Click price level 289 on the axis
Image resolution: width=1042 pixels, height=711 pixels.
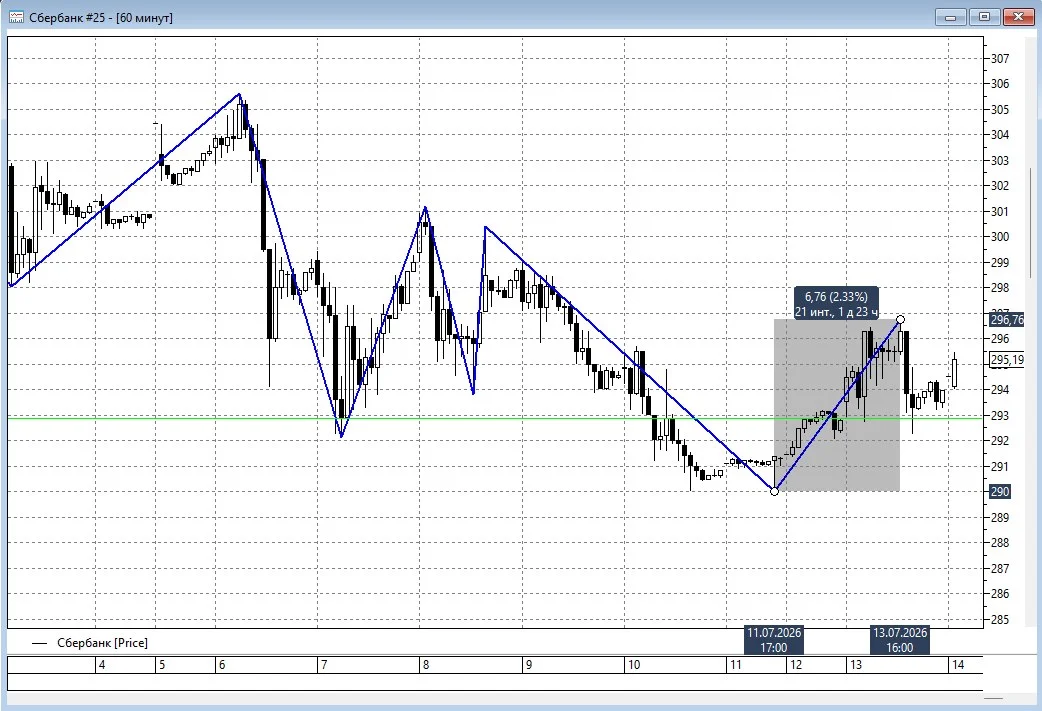(x=1000, y=518)
